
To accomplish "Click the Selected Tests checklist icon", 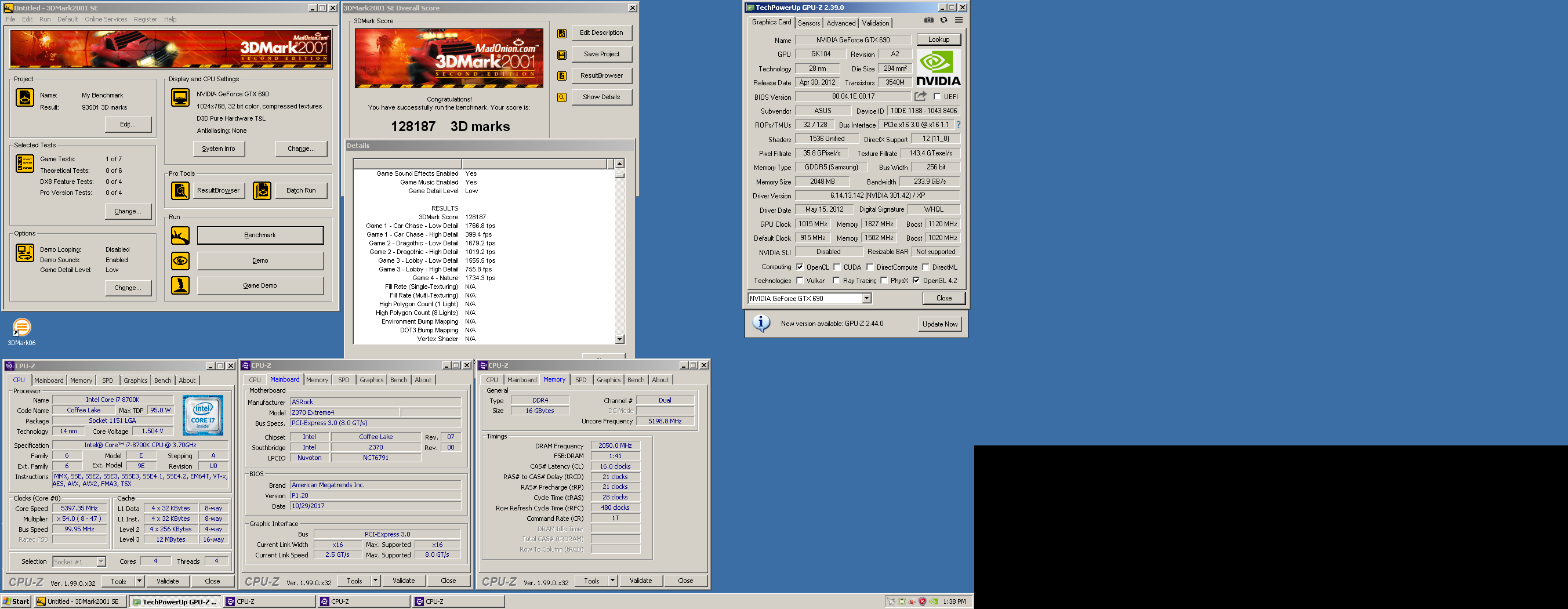I will [x=24, y=163].
